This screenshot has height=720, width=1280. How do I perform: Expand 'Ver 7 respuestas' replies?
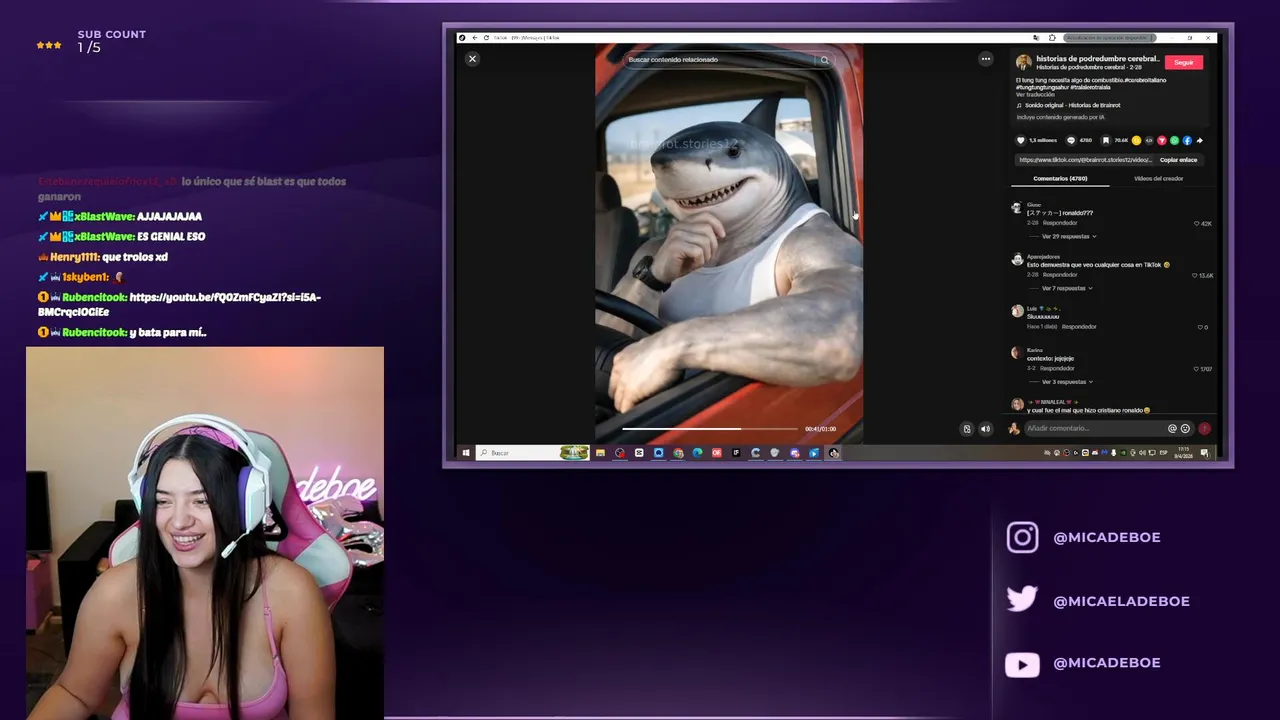(1067, 288)
